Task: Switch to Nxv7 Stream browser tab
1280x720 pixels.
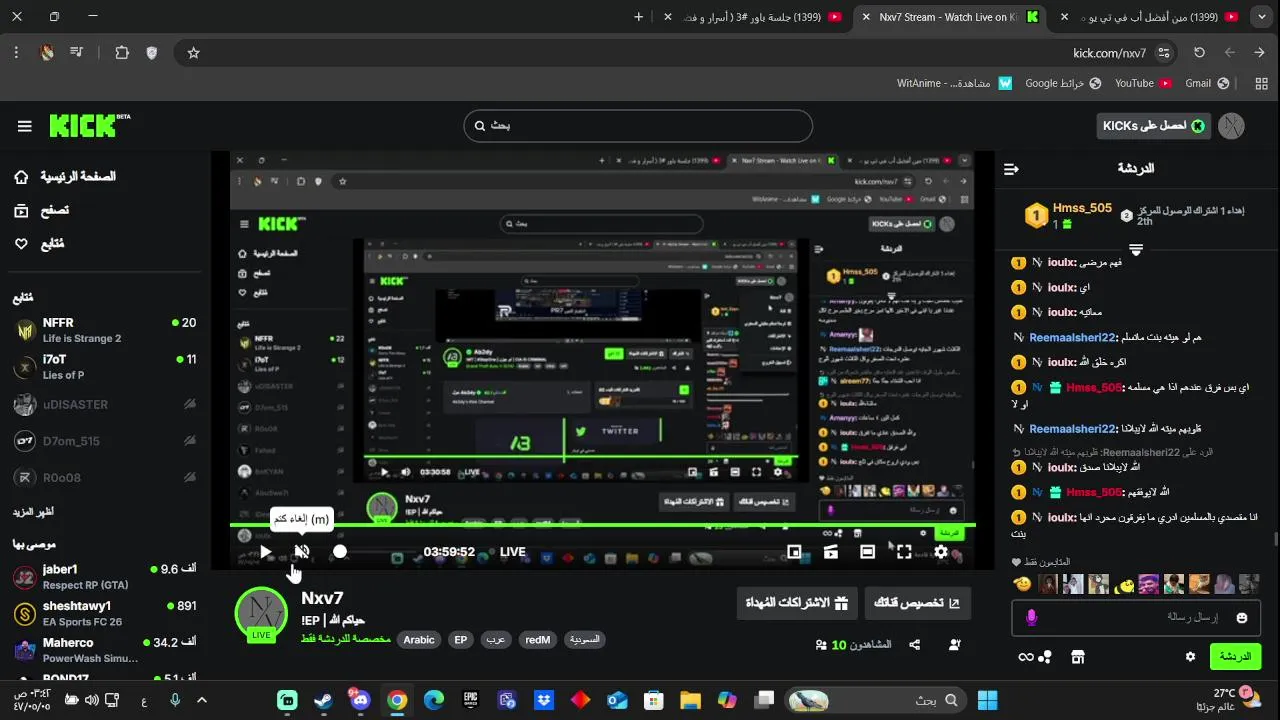Action: [950, 17]
